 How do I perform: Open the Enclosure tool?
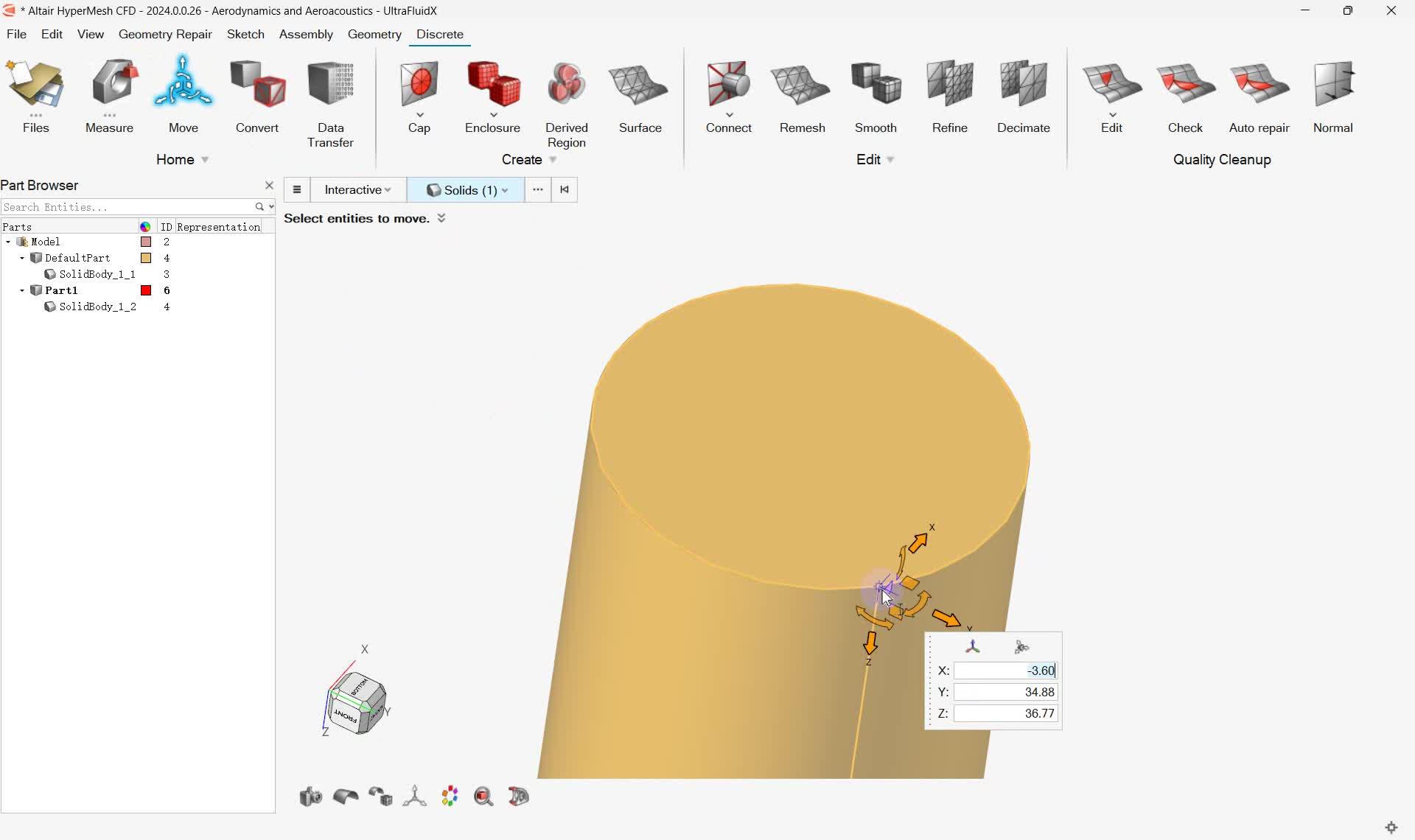pyautogui.click(x=492, y=85)
